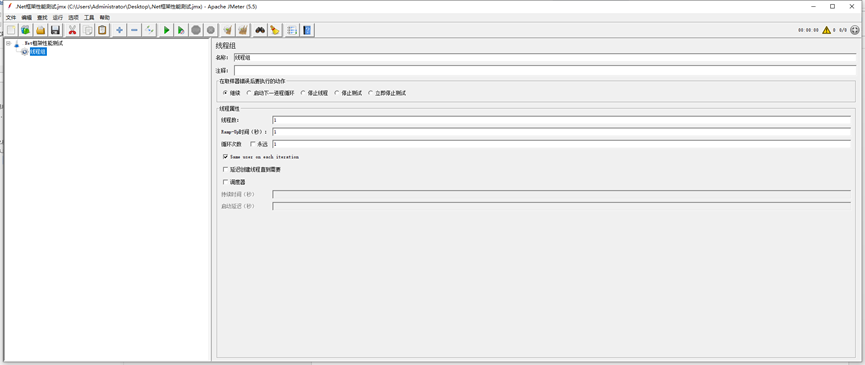
Task: Click the Clear results broom icon
Action: click(228, 30)
